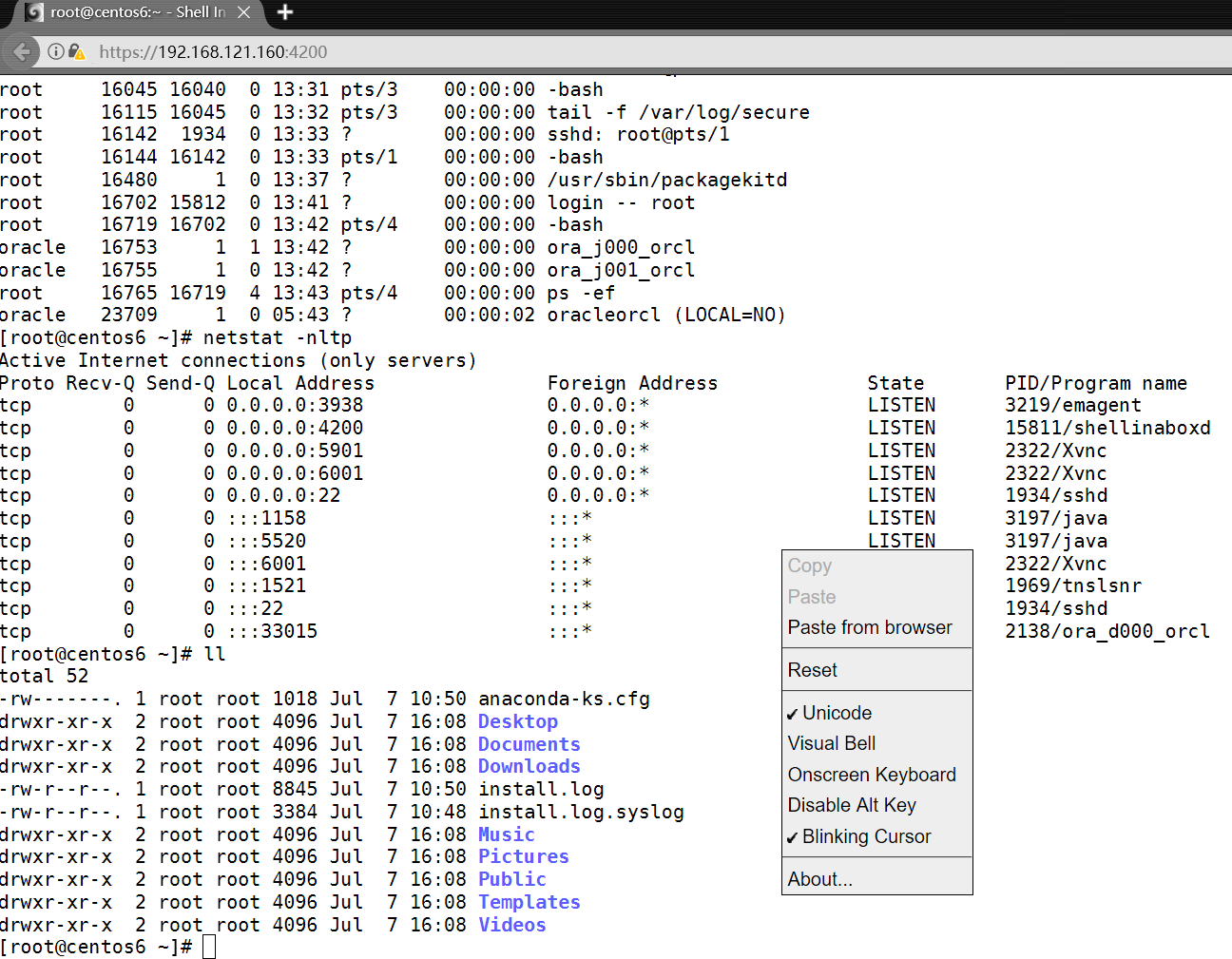1232x959 pixels.
Task: Click the terminal cursor at the prompt
Action: pos(209,947)
